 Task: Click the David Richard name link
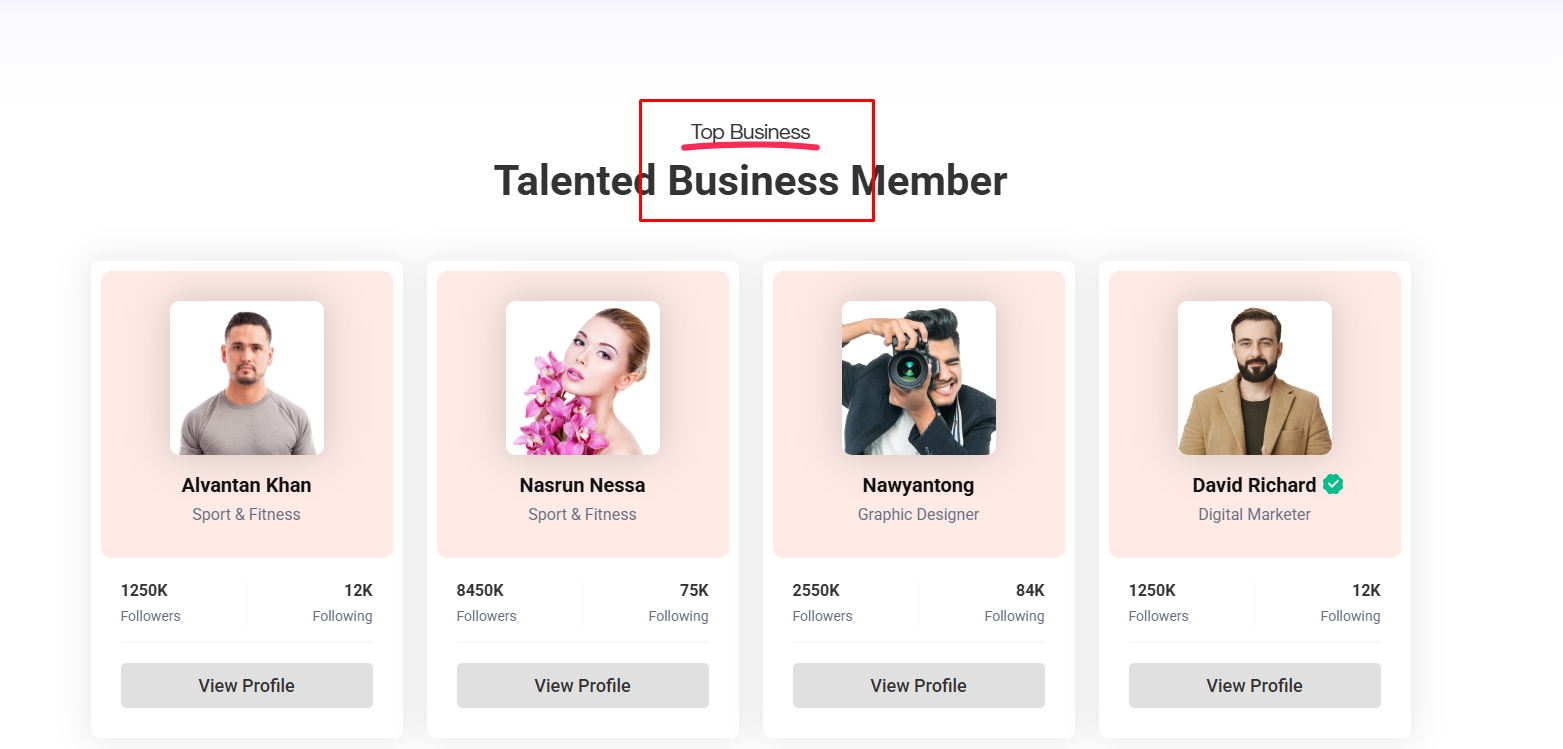(1254, 486)
